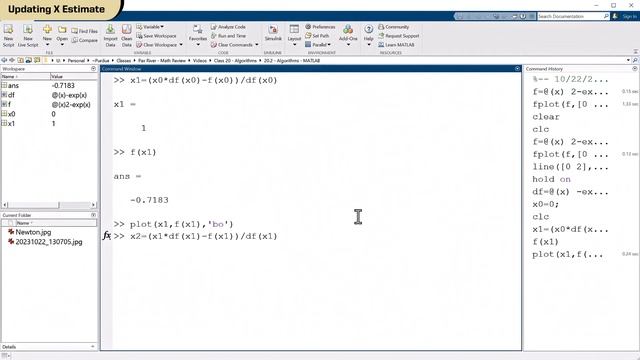
Task: Click 'clear' entry in Command History
Action: 546,117
